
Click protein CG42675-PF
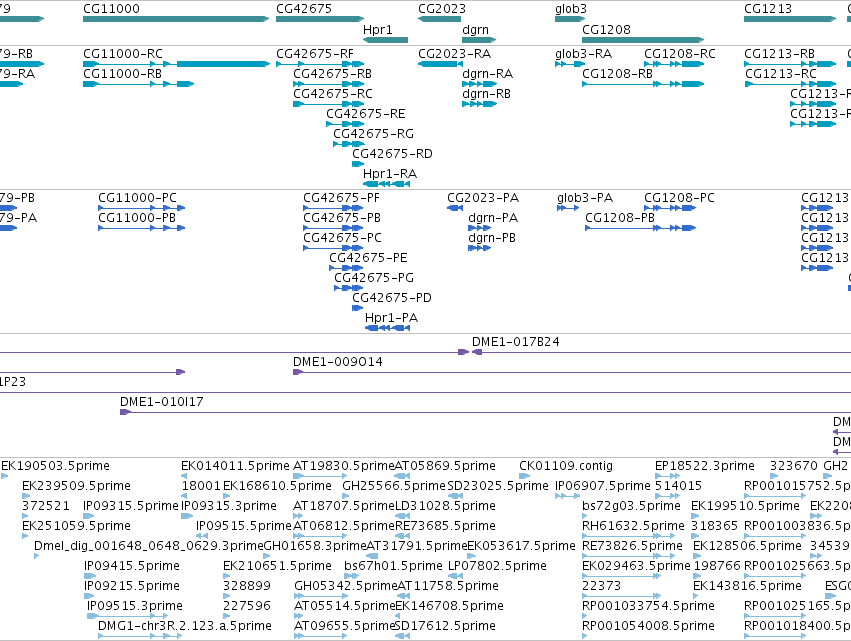tap(333, 207)
